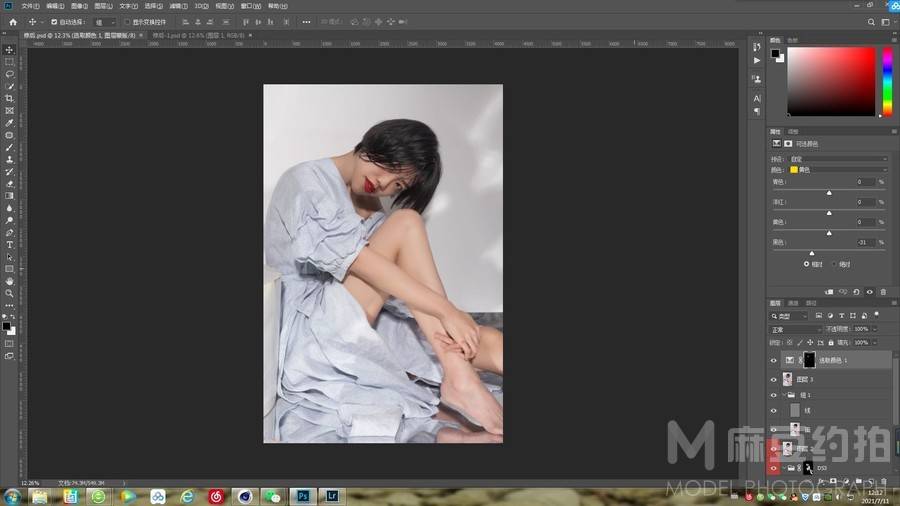900x506 pixels.
Task: Adjust the Black slider handle
Action: click(812, 253)
